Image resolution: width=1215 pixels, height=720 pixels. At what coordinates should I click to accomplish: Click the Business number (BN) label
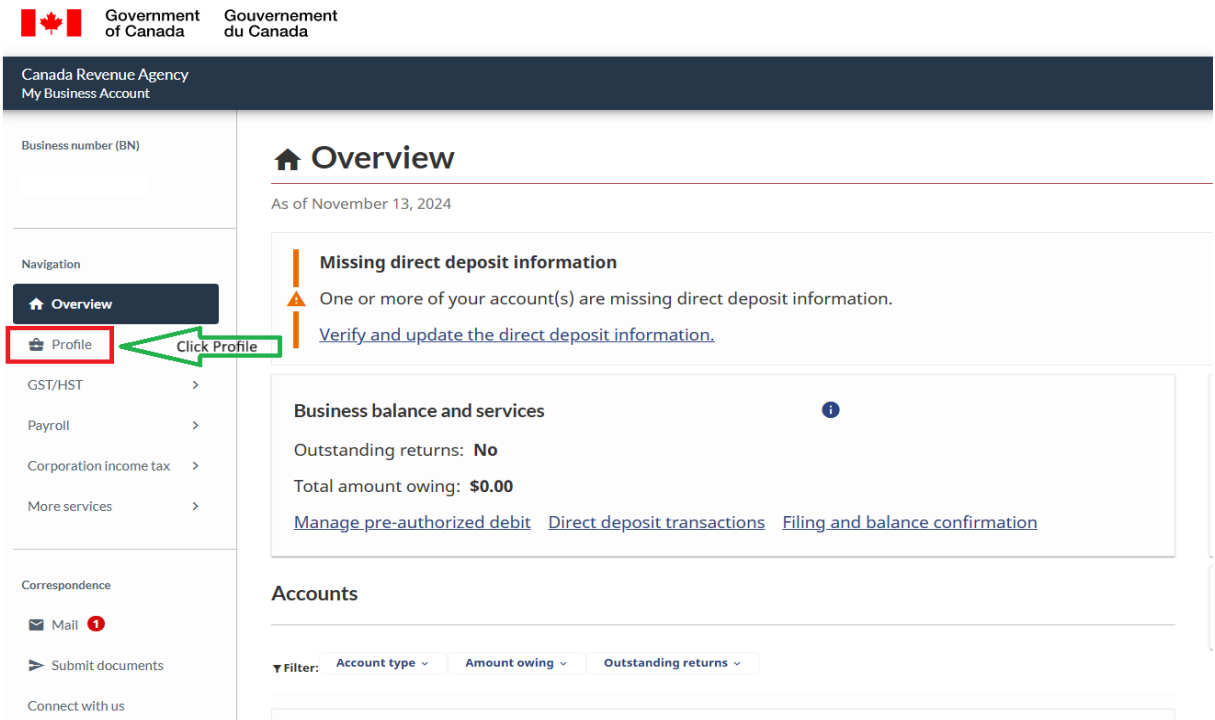81,146
